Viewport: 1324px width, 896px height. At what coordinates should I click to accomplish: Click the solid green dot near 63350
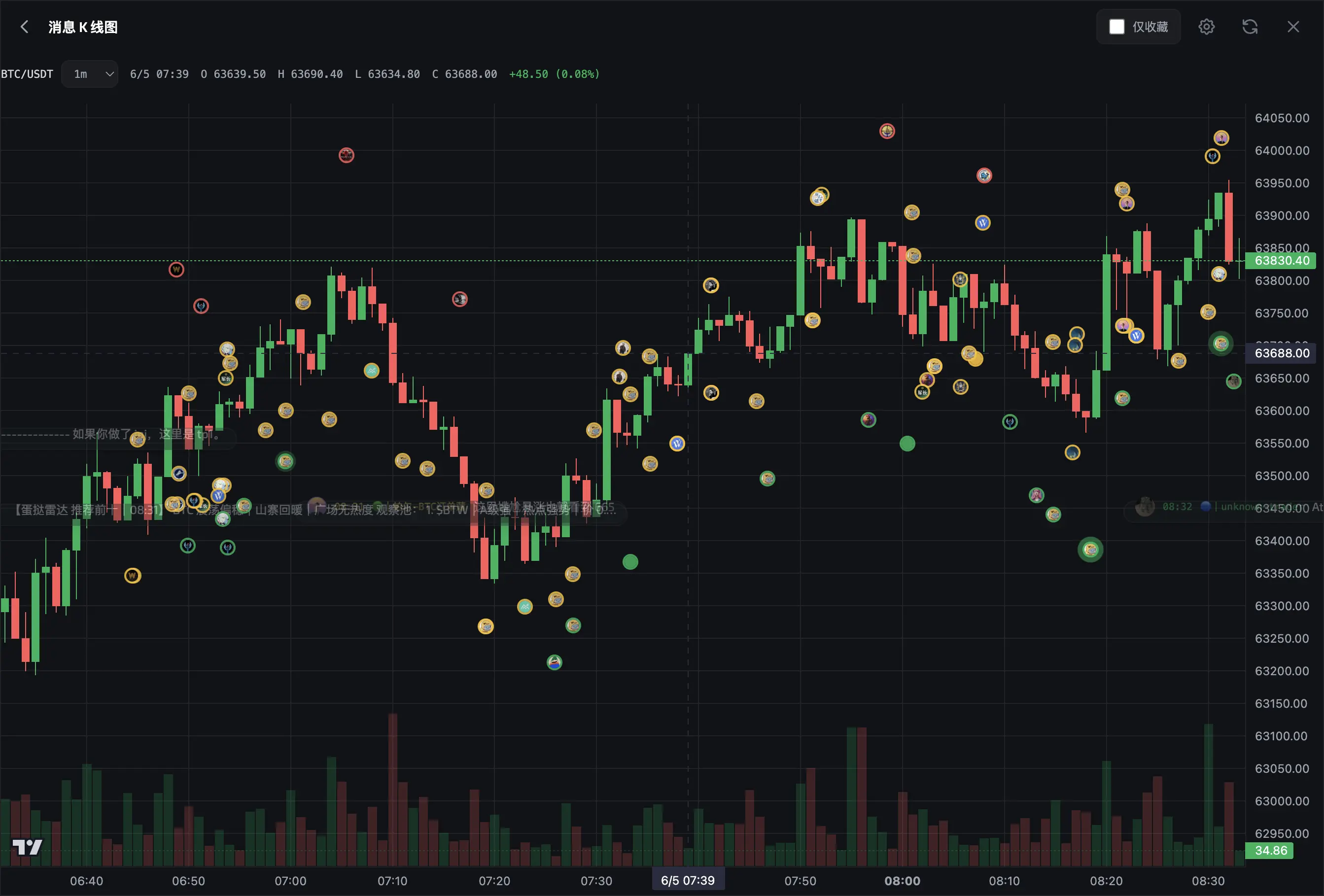(630, 562)
